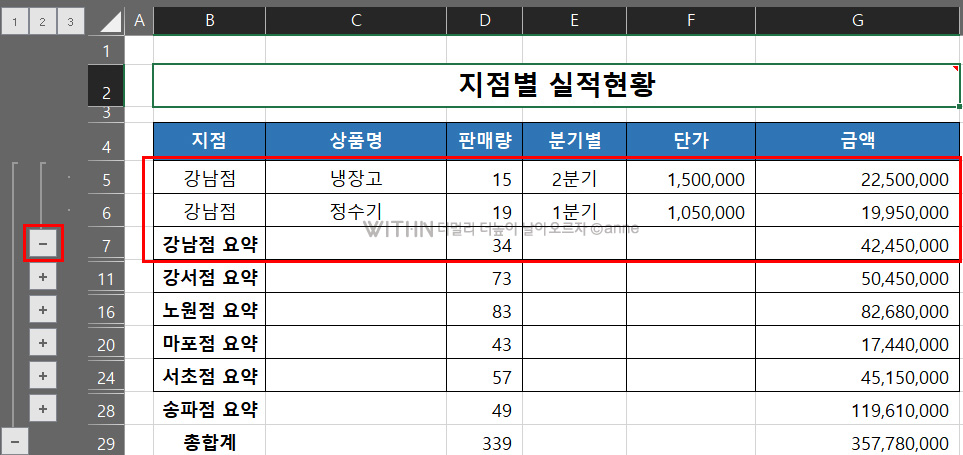The width and height of the screenshot is (963, 455).
Task: Click the 분기별 header cell
Action: point(575,141)
